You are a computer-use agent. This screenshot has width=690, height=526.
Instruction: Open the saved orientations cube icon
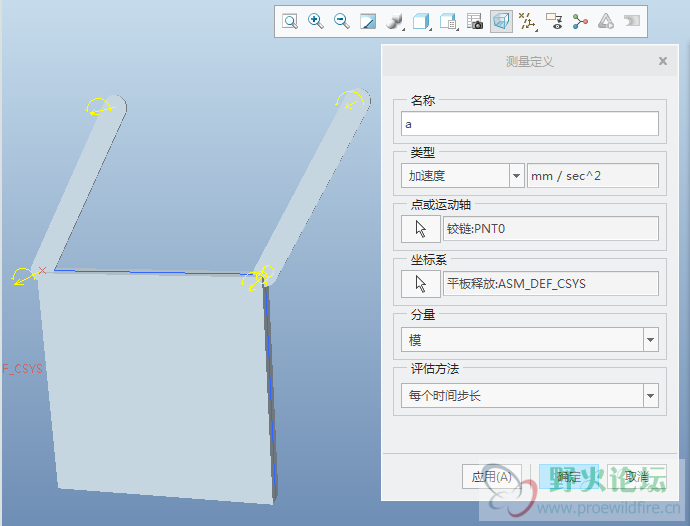(421, 21)
